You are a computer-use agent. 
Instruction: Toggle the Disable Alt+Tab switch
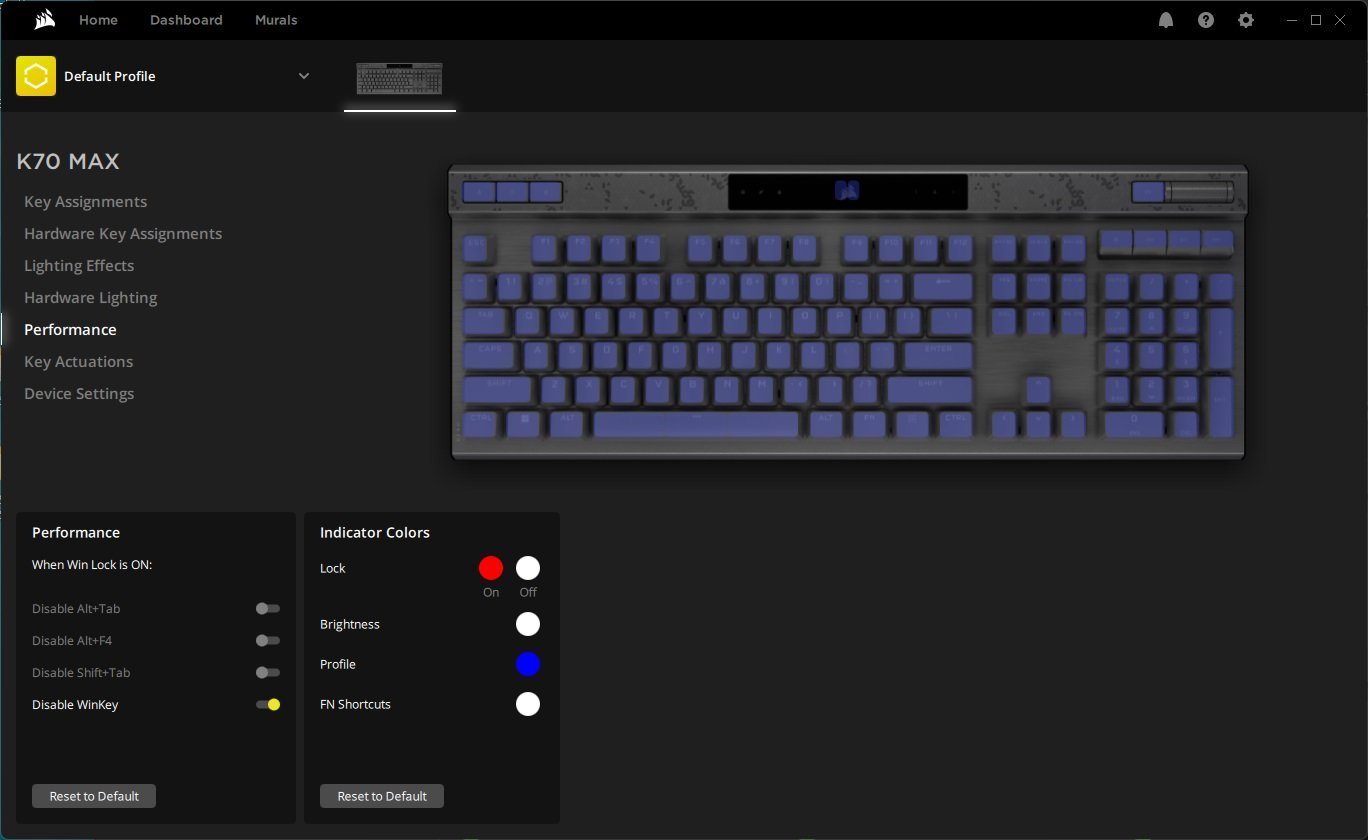pyautogui.click(x=267, y=608)
